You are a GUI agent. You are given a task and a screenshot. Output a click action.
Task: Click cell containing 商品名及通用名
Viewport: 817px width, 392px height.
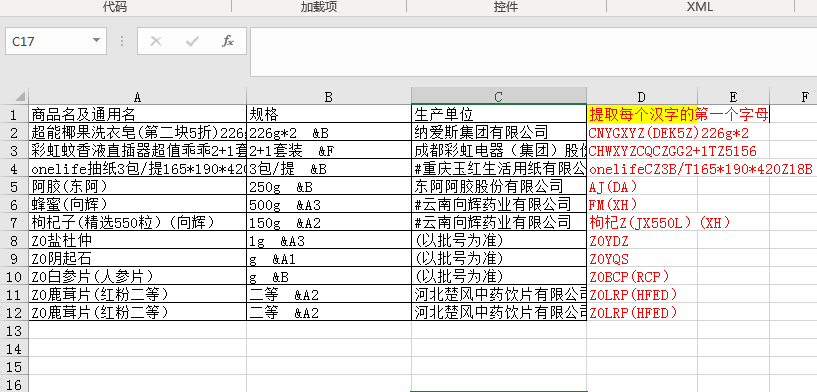(x=138, y=114)
